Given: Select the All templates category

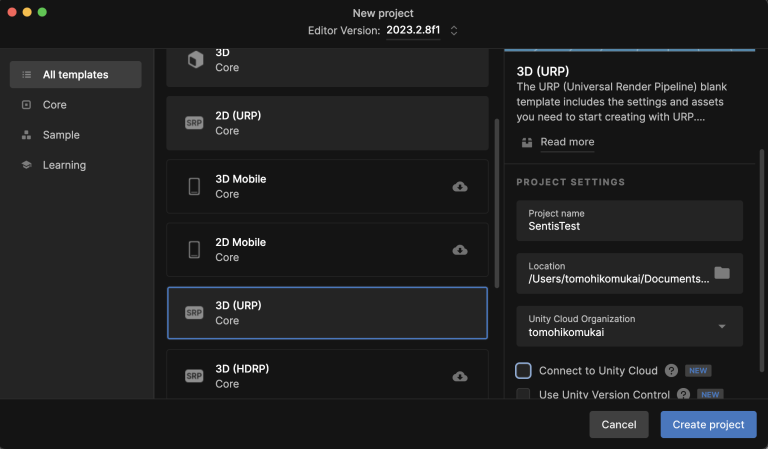Looking at the screenshot, I should [75, 74].
